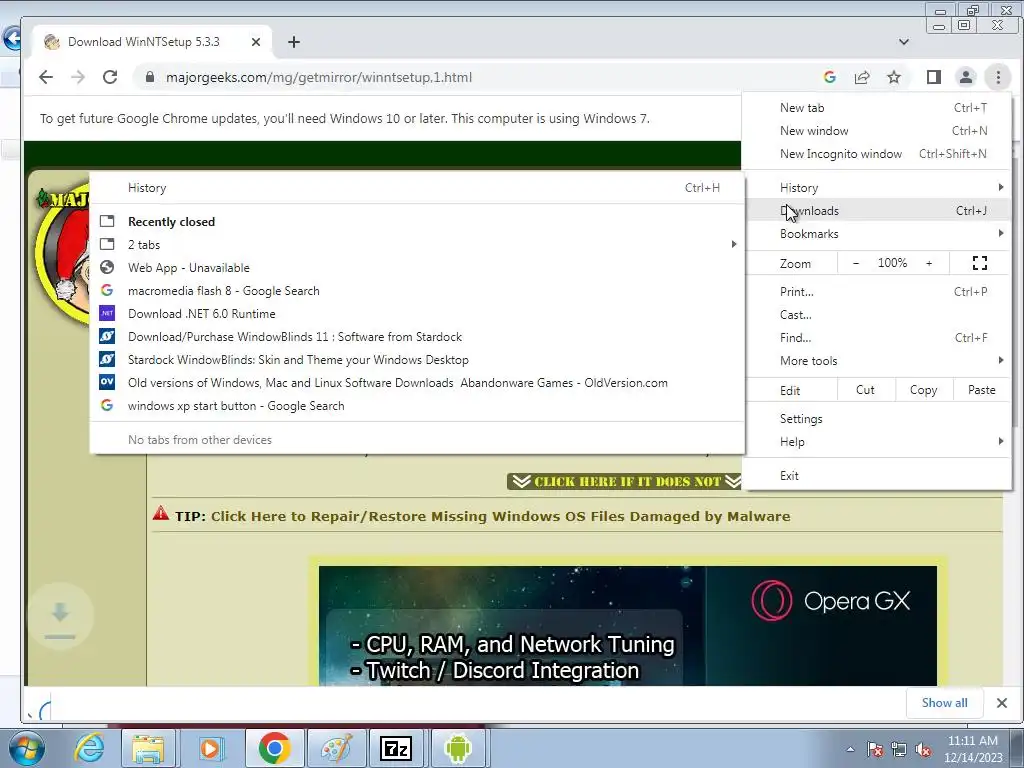Show hidden tray icons arrow
This screenshot has height=768, width=1024.
(x=850, y=749)
